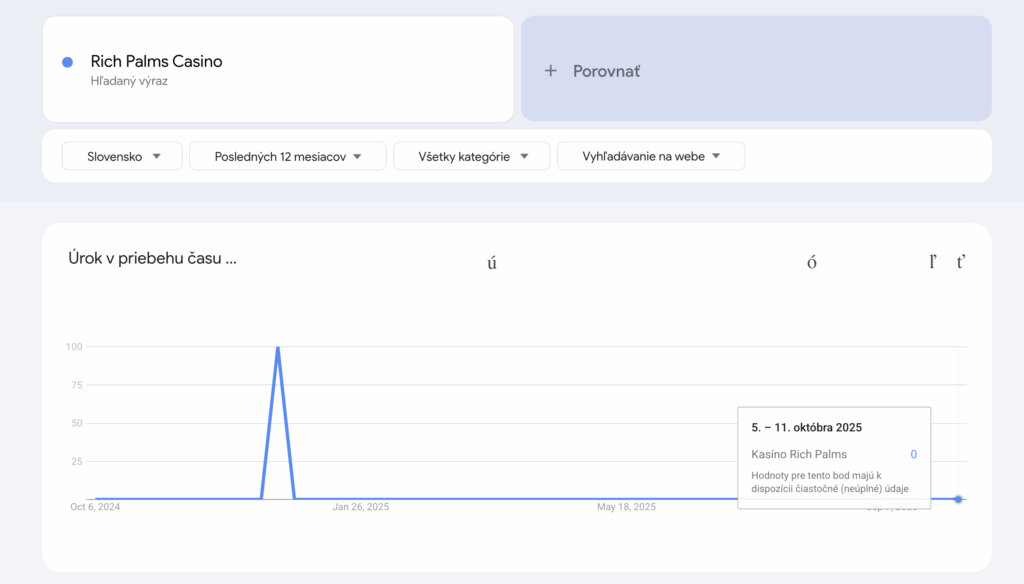Image resolution: width=1024 pixels, height=584 pixels.
Task: Expand the Vyhľadávanie na webe dropdown
Action: coord(650,156)
